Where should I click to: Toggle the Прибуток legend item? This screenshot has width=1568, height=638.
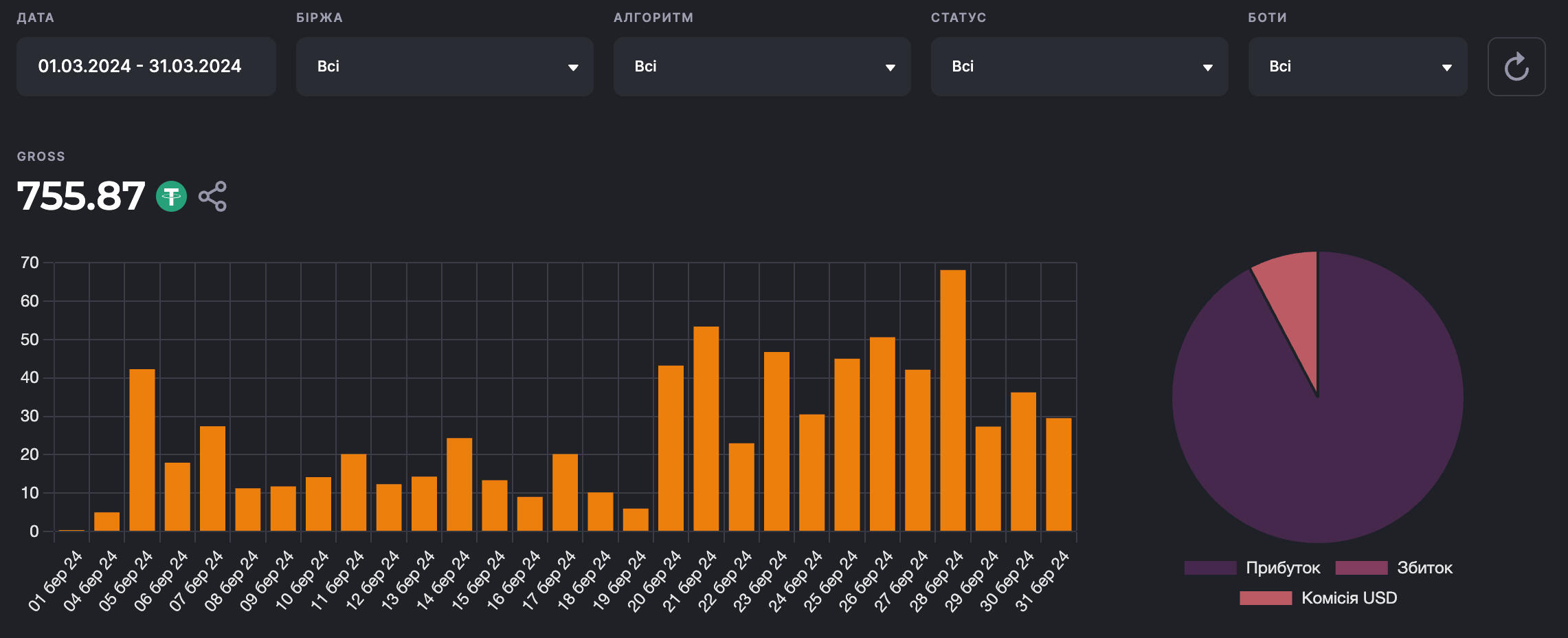coord(1282,568)
